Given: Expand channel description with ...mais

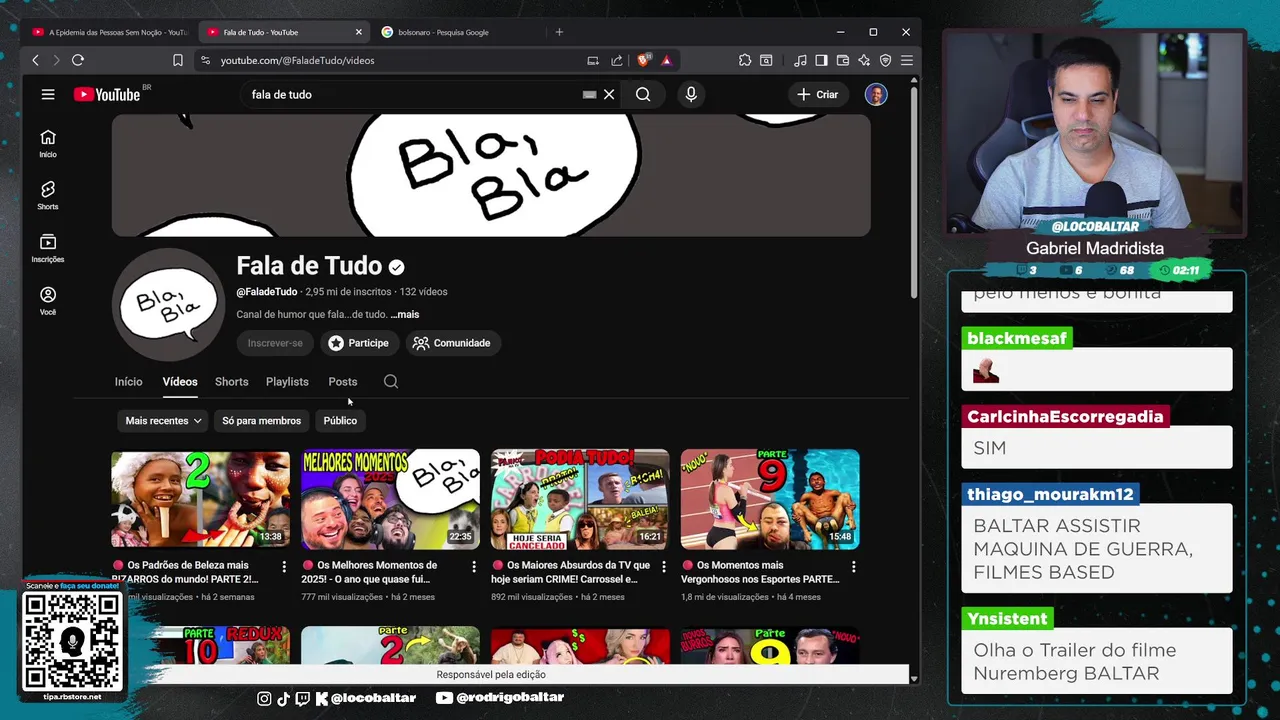Looking at the screenshot, I should point(405,314).
